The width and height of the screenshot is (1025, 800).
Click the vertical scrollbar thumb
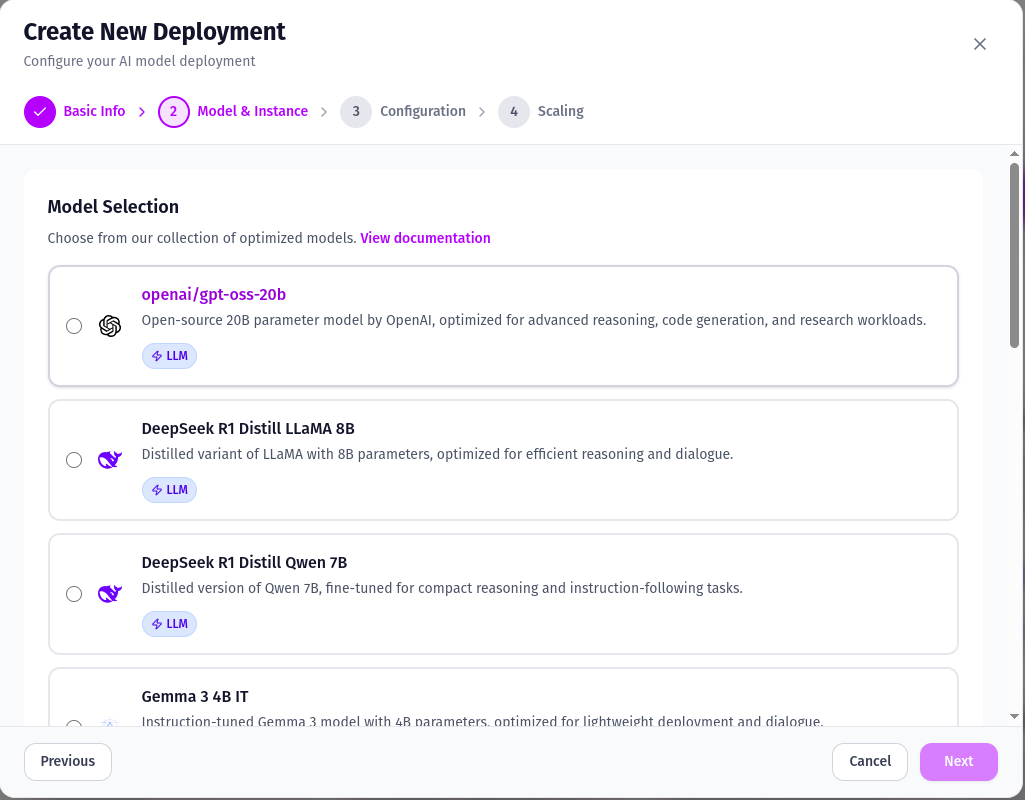tap(1014, 256)
